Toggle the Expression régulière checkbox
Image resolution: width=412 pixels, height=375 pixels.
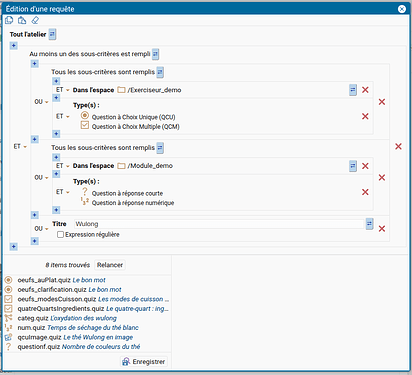[60, 235]
